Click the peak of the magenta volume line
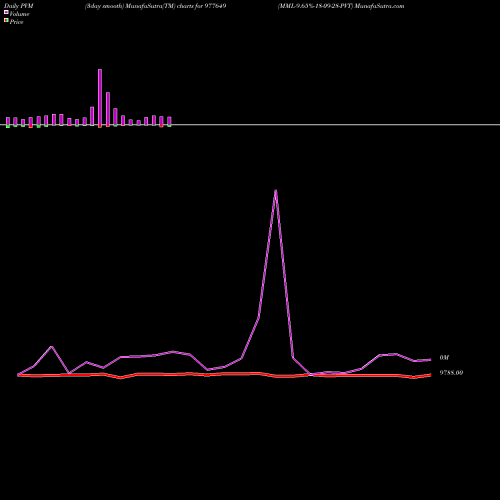500x500 pixels. [x=276, y=190]
